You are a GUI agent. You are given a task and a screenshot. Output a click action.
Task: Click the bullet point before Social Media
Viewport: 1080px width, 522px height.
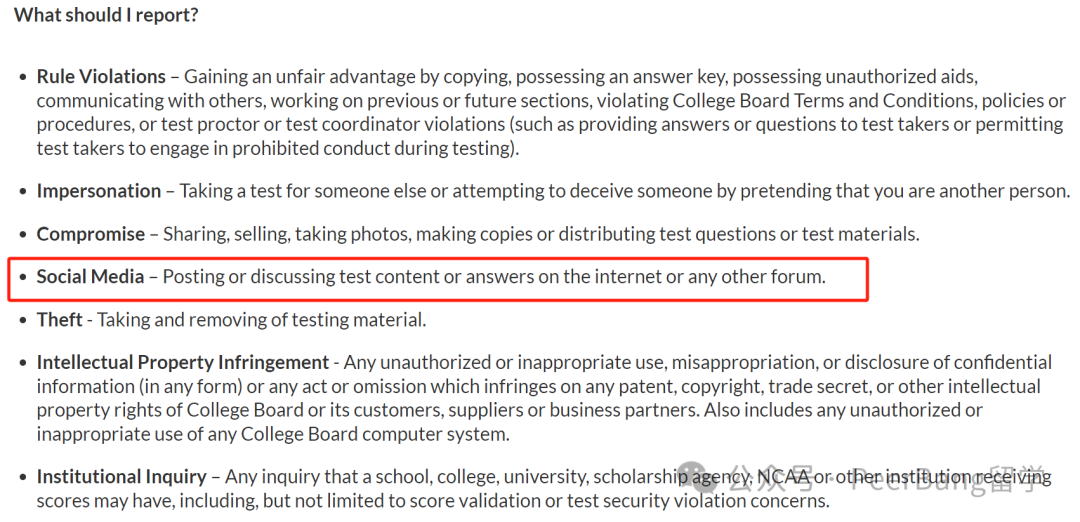23,277
